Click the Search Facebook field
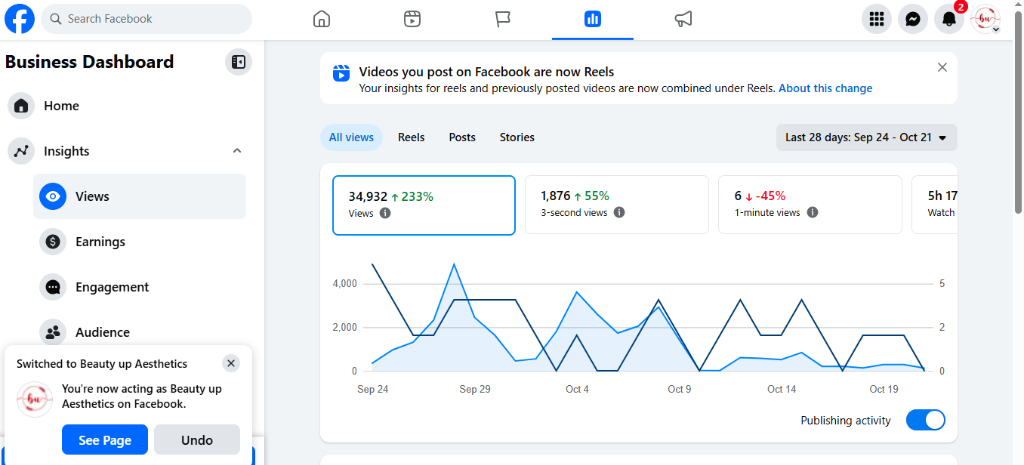Screen dimensions: 1024x465 tap(146, 19)
